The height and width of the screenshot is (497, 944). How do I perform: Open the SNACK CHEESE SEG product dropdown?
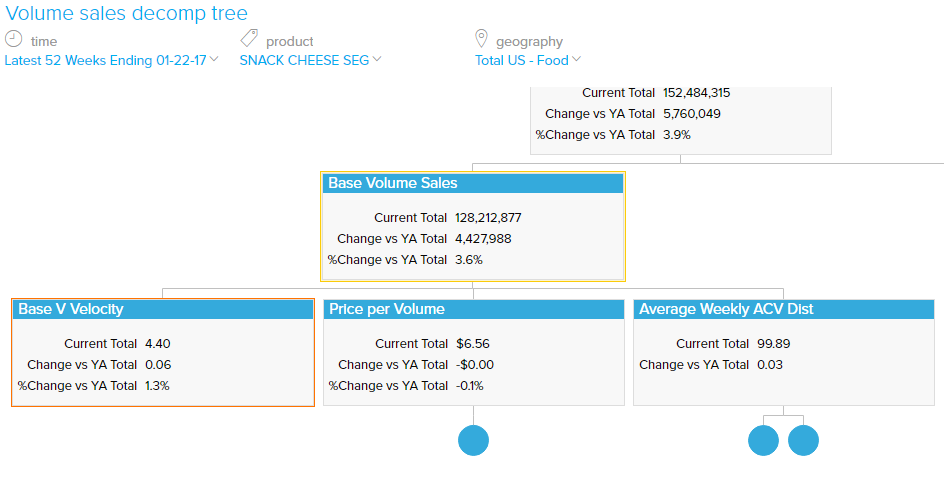[x=310, y=60]
